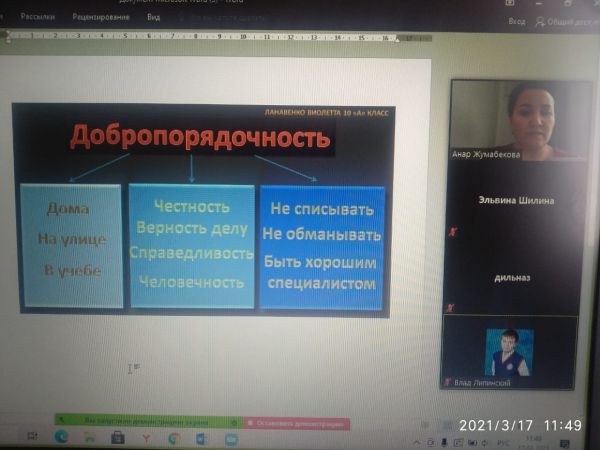Screen dimensions: 600x450
Task: Select Анар Жумабекова video tile
Action: [x=509, y=119]
